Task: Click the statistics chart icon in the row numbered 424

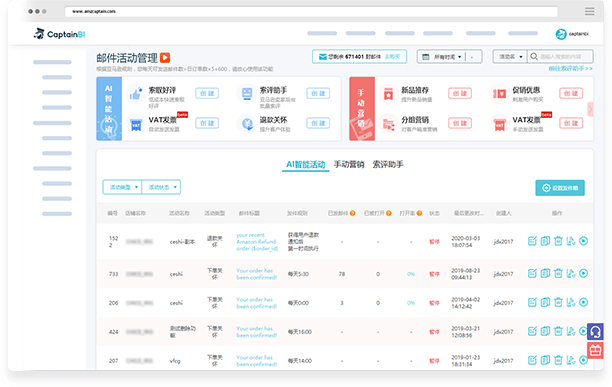Action: pos(571,331)
